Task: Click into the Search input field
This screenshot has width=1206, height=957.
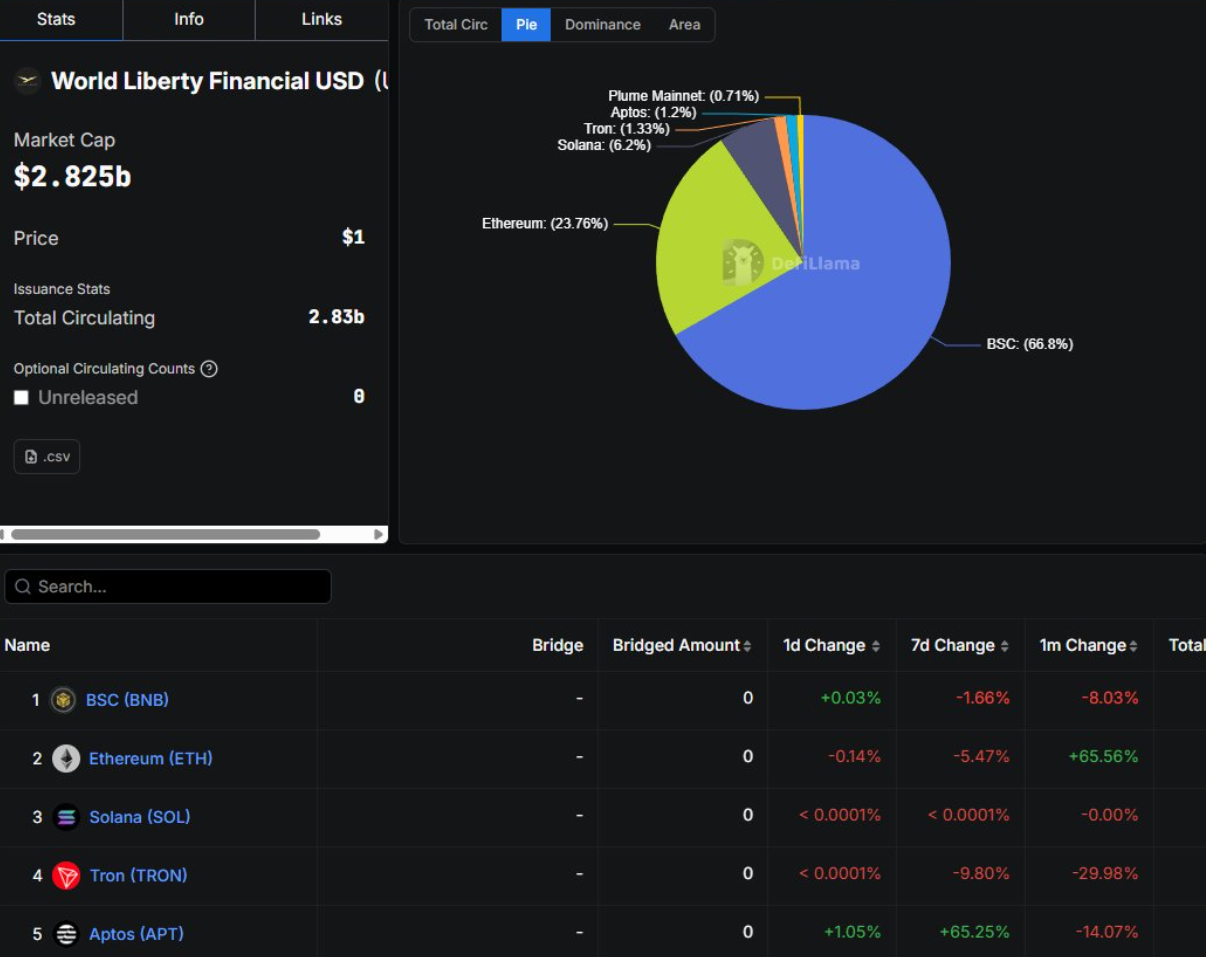Action: pyautogui.click(x=180, y=587)
